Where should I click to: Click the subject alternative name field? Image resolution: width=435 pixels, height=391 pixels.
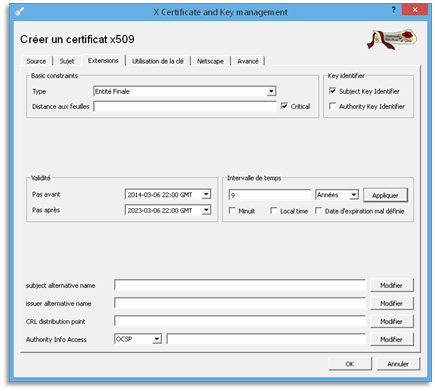point(240,285)
